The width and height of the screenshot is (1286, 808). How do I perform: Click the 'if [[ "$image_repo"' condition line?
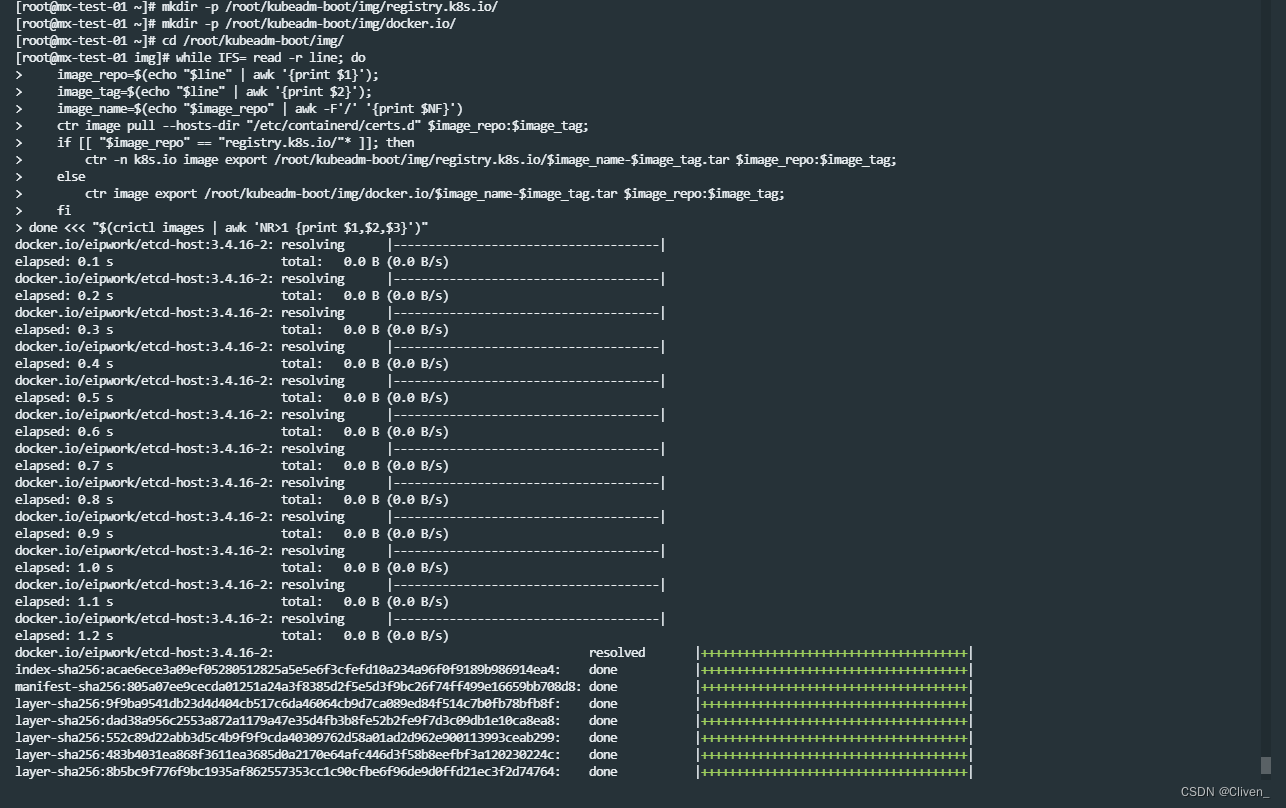(236, 143)
